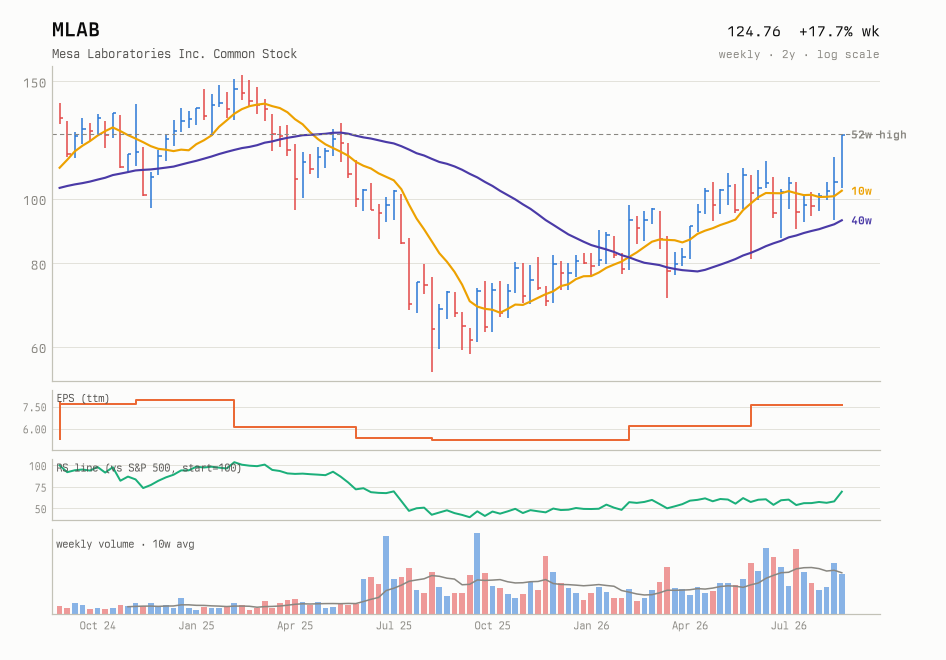946x660 pixels.
Task: Click the 6.00 EPS axis label
Action: click(x=35, y=430)
